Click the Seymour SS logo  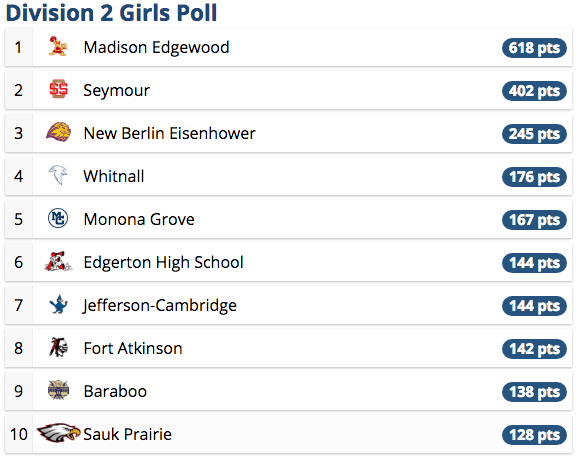(58, 89)
